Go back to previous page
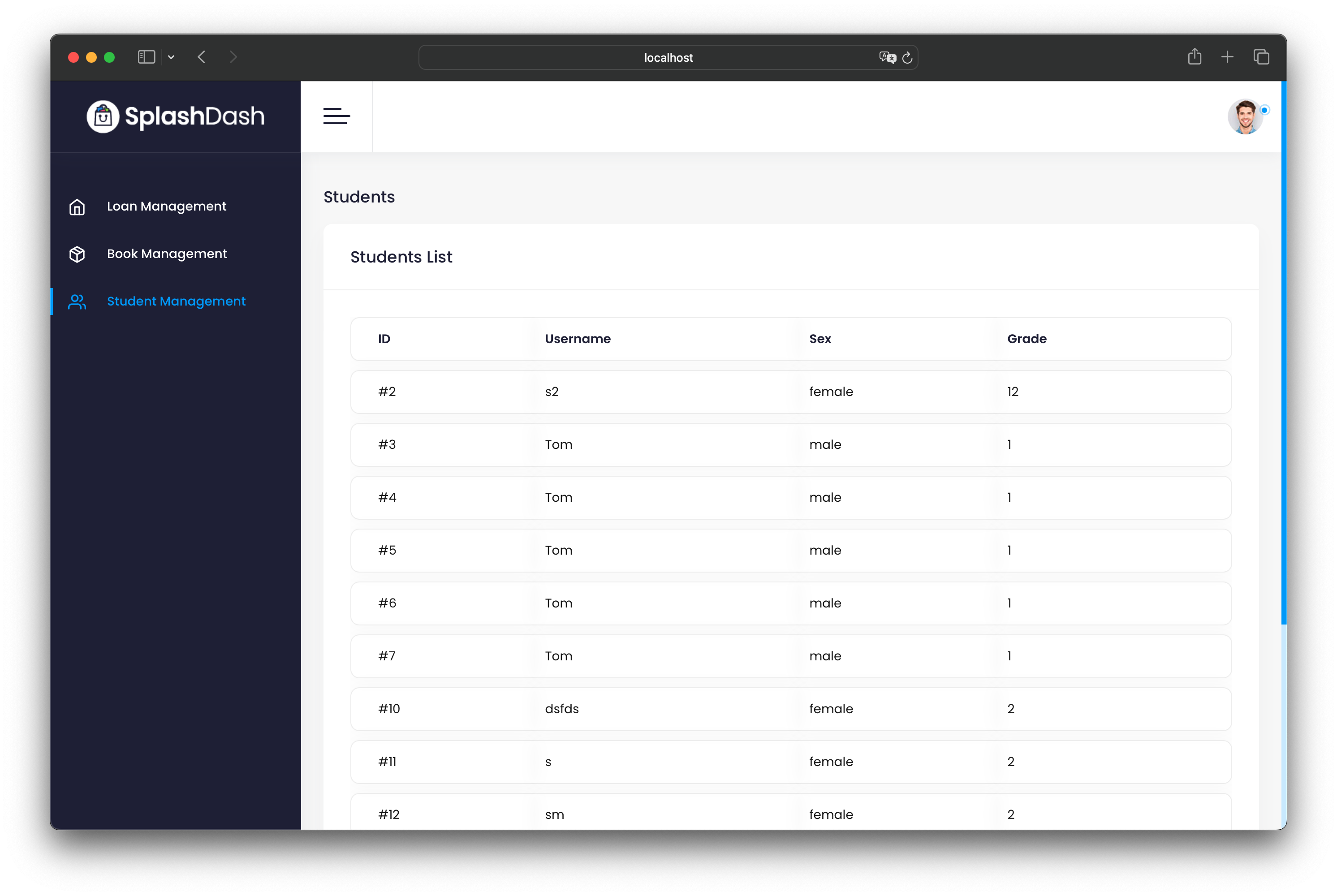Image resolution: width=1337 pixels, height=896 pixels. click(x=202, y=56)
